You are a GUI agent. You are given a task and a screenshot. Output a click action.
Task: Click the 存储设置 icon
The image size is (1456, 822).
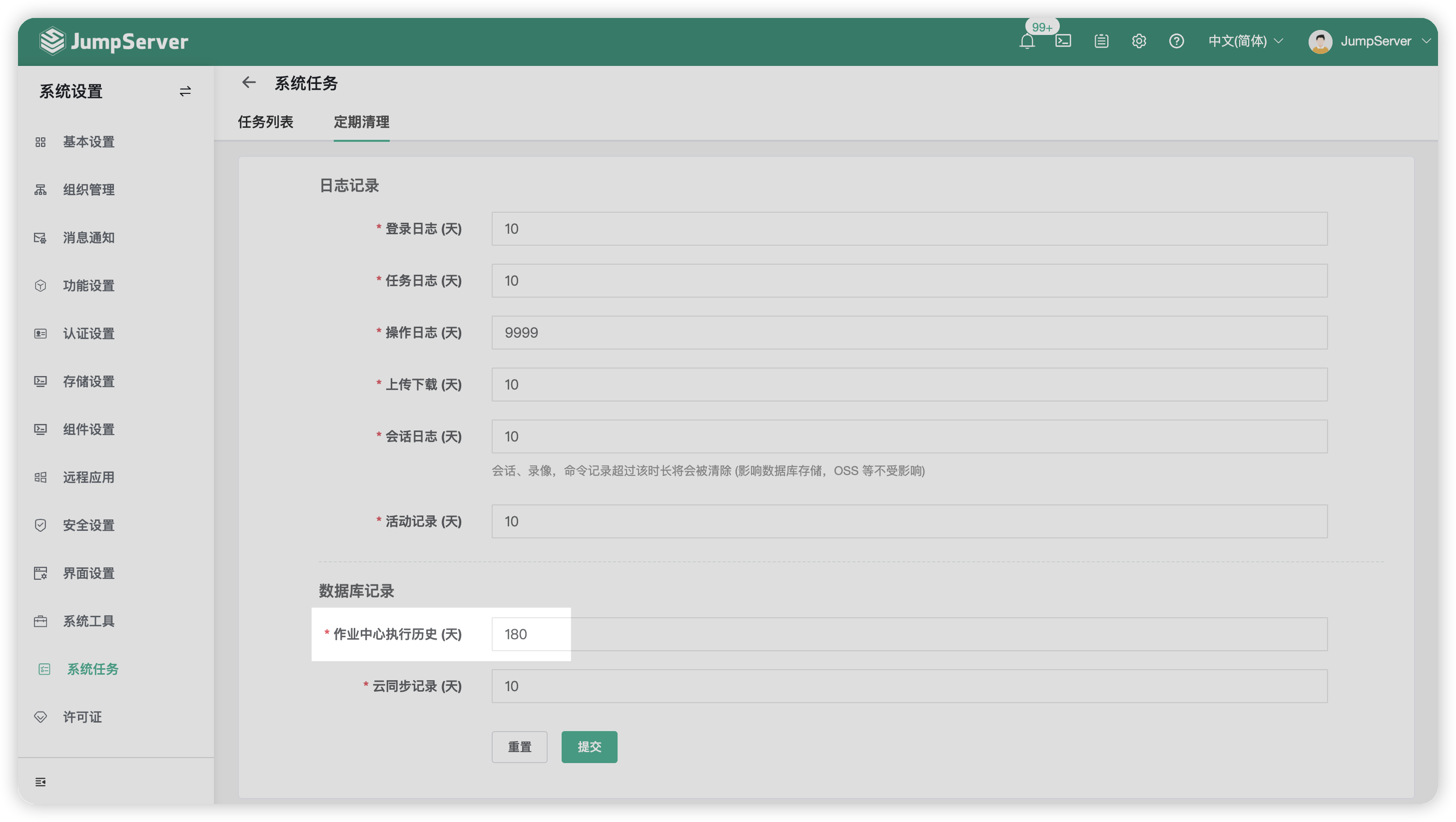pyautogui.click(x=40, y=382)
